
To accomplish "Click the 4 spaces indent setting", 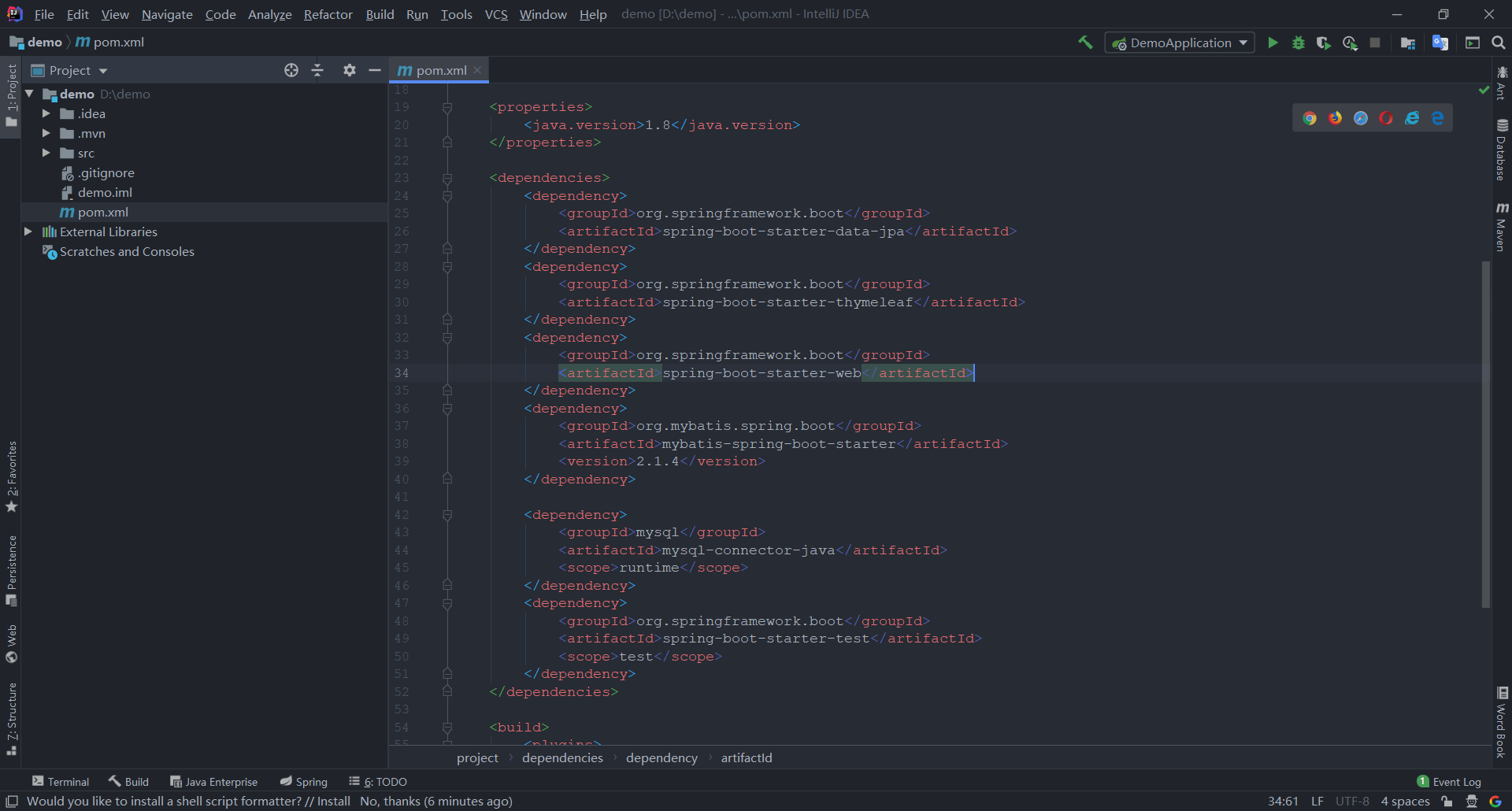I will click(x=1405, y=802).
